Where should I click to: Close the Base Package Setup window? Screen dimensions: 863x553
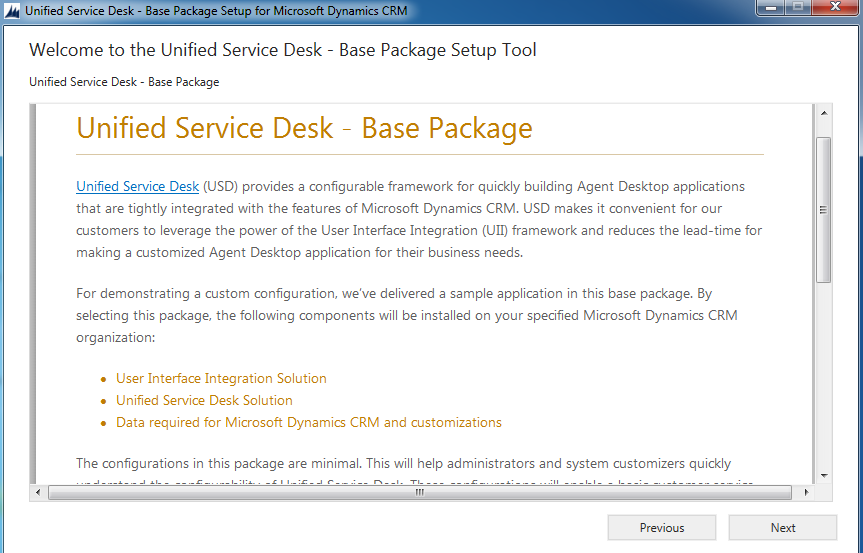[x=834, y=9]
